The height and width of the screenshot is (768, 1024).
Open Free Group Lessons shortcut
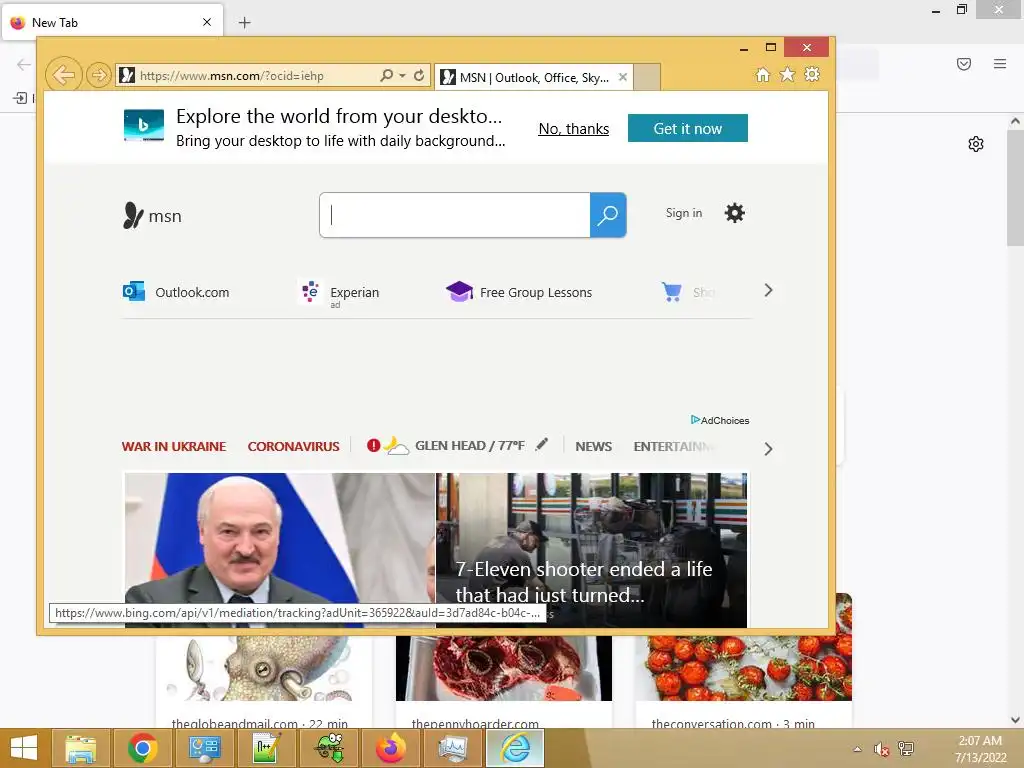519,292
